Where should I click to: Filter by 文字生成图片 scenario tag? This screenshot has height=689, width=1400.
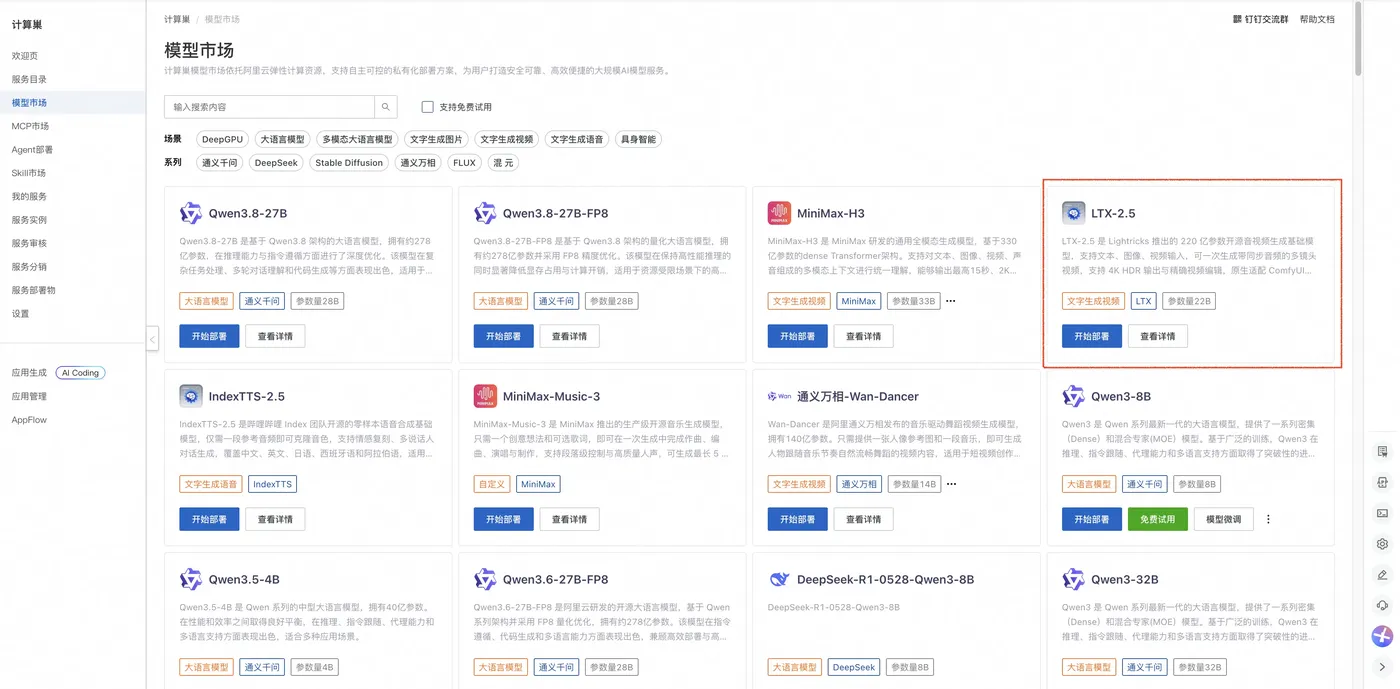[x=436, y=140]
